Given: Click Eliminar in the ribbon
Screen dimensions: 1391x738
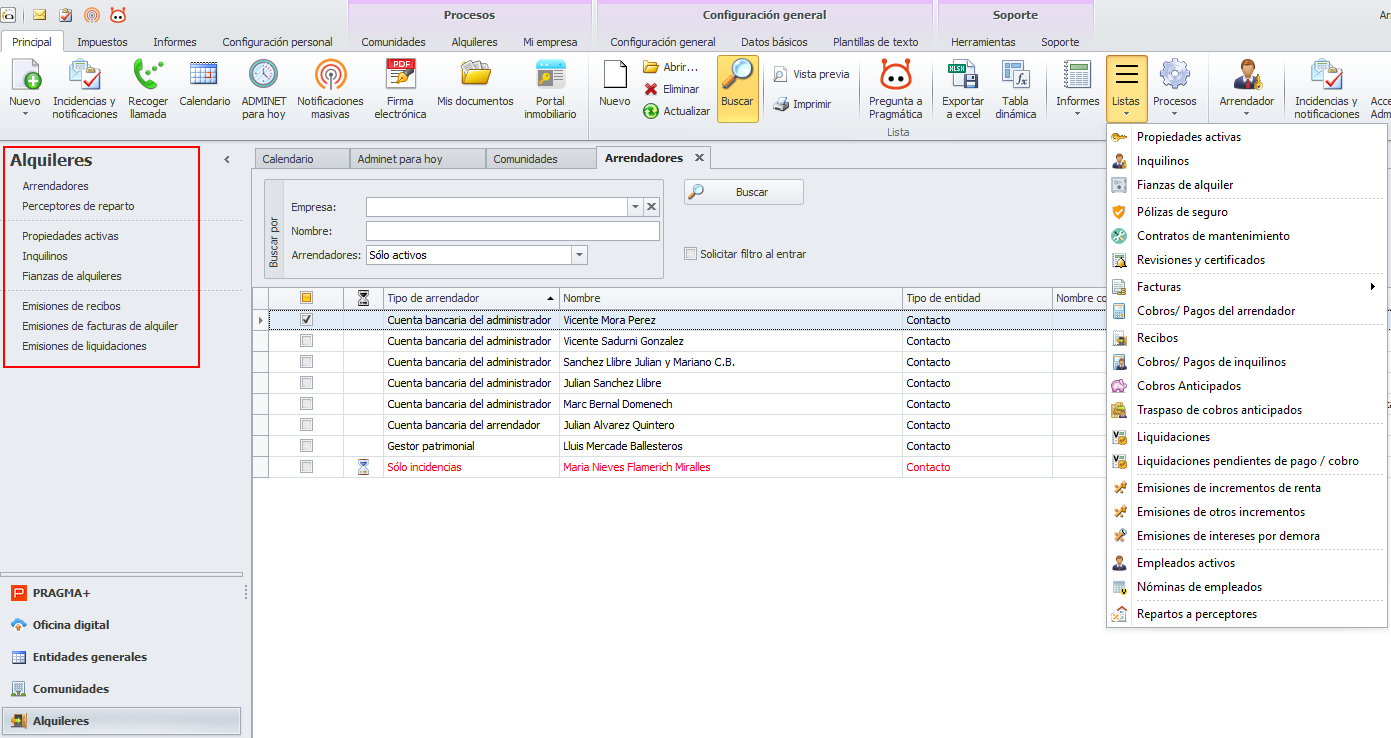Looking at the screenshot, I should (x=671, y=89).
